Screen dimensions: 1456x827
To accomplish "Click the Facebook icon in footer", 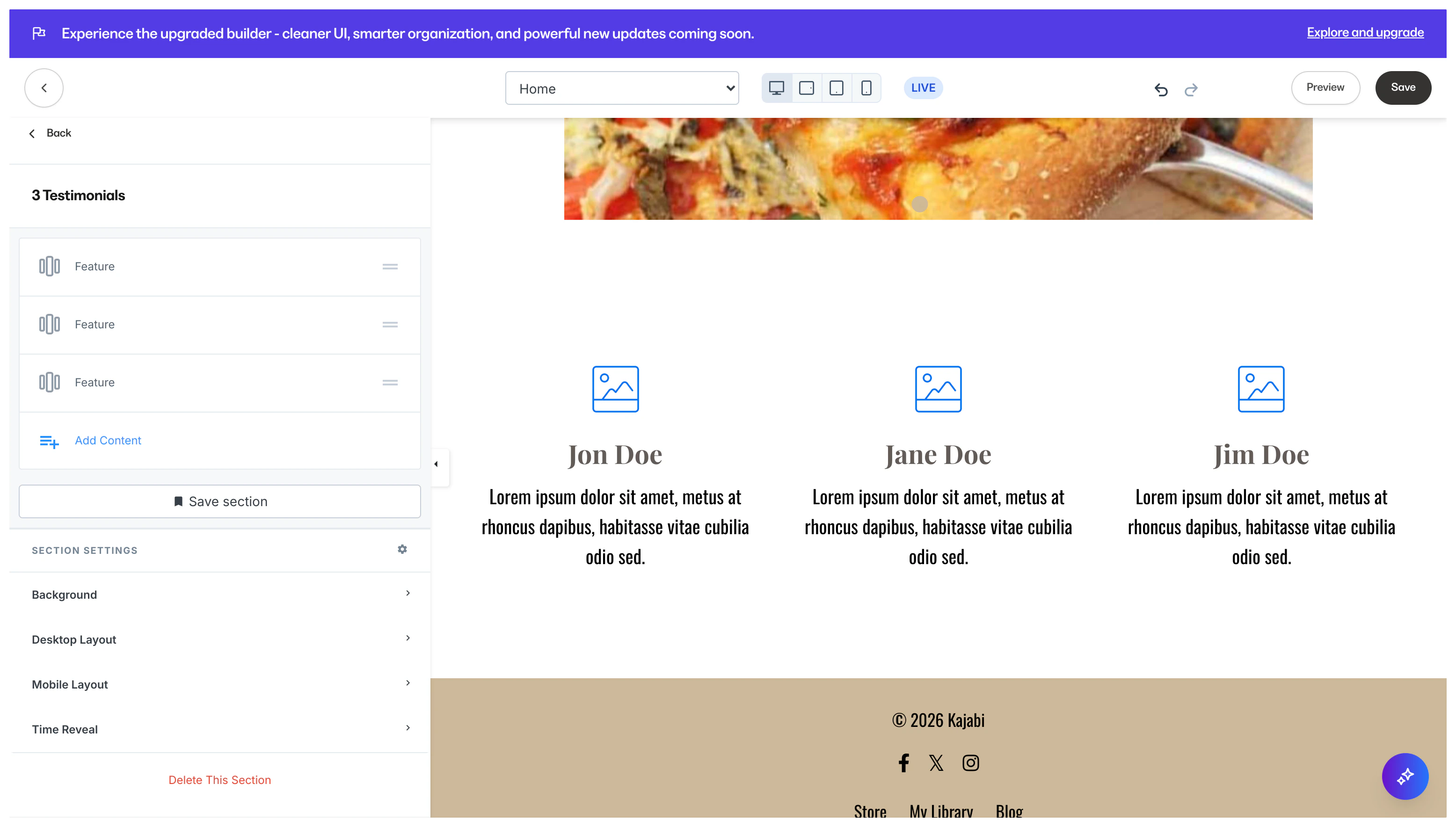I will [904, 763].
